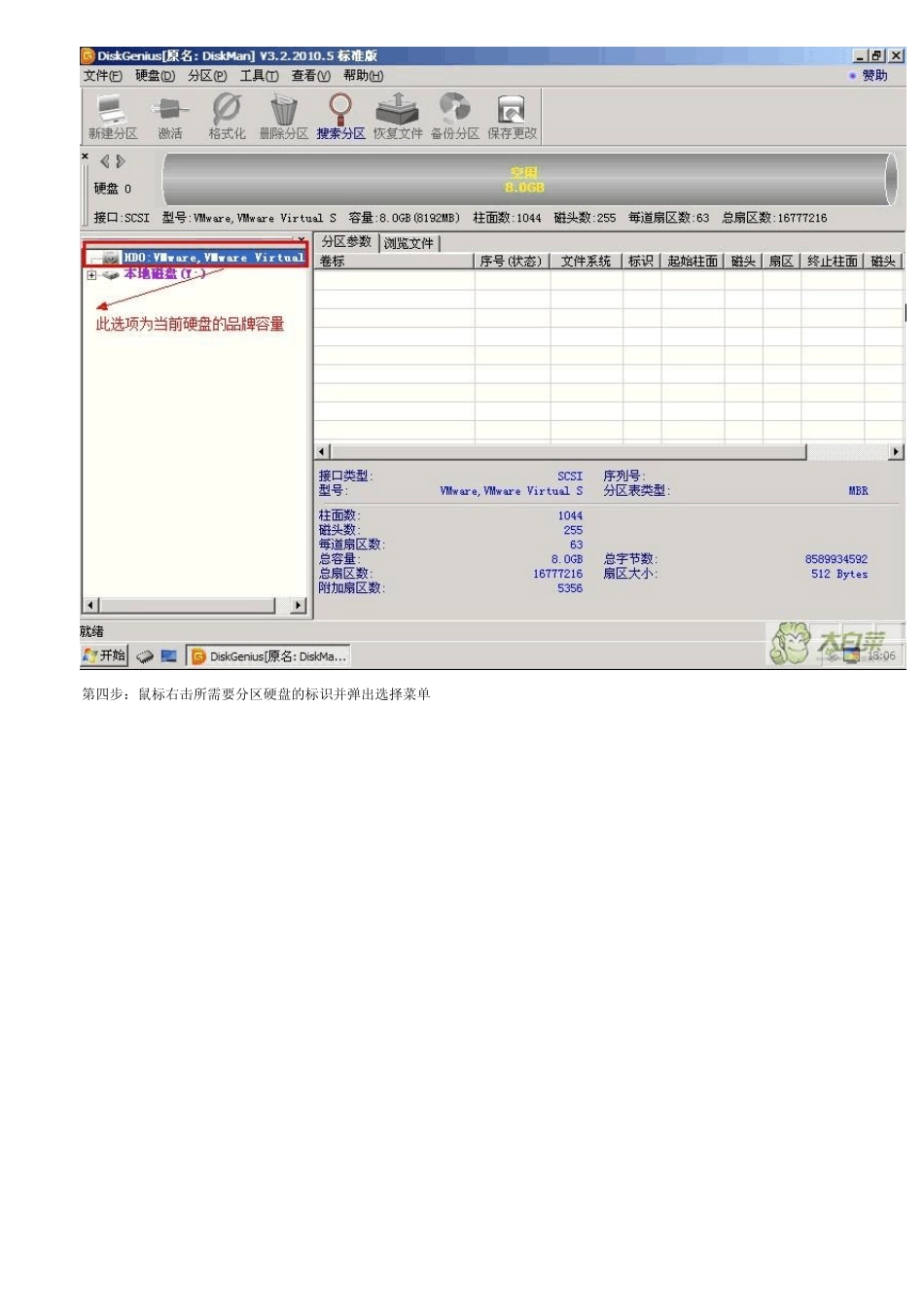Go to previous disk with left arrow
This screenshot has width=924, height=1307.
pos(105,161)
